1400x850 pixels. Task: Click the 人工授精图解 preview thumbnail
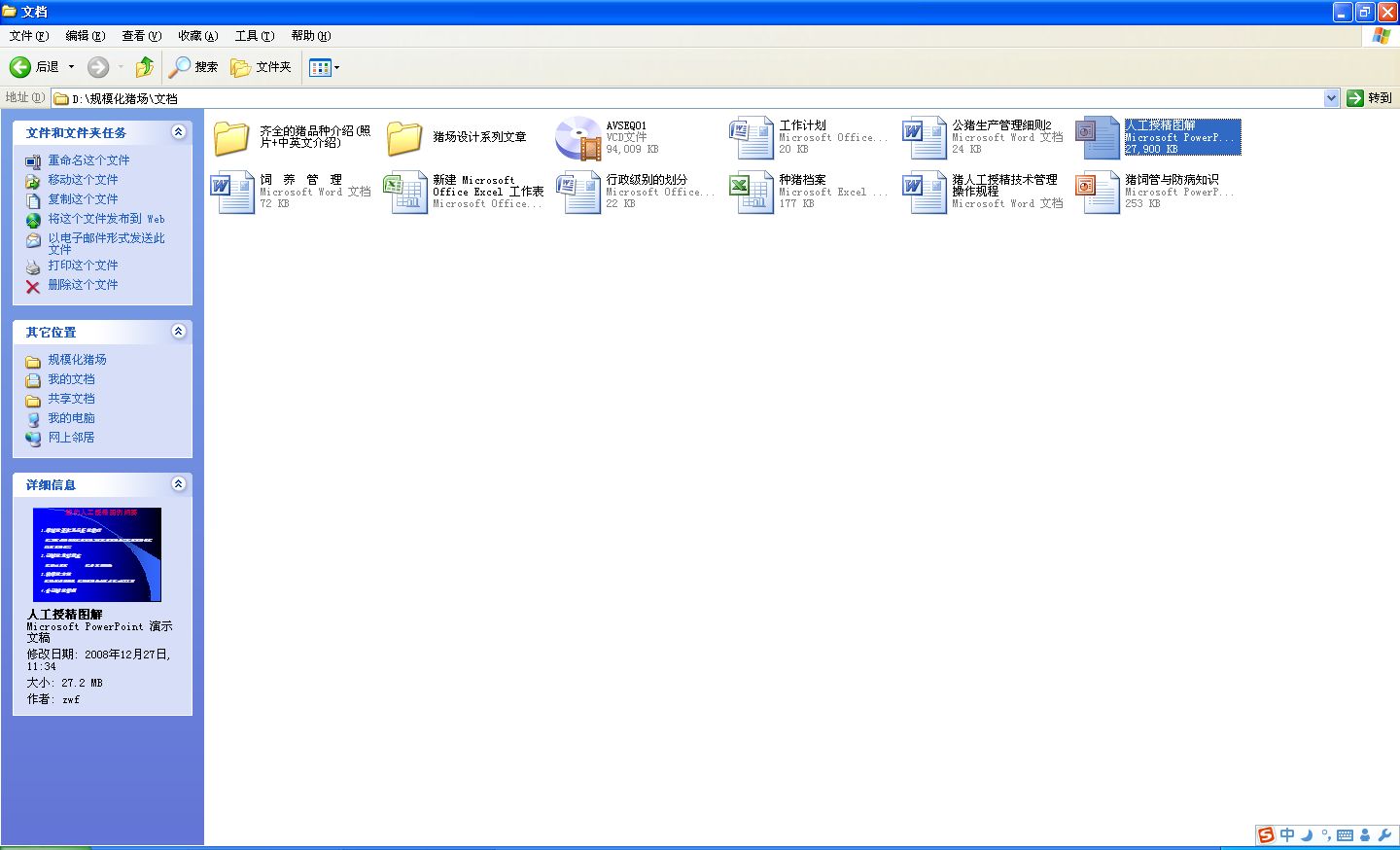coord(97,554)
